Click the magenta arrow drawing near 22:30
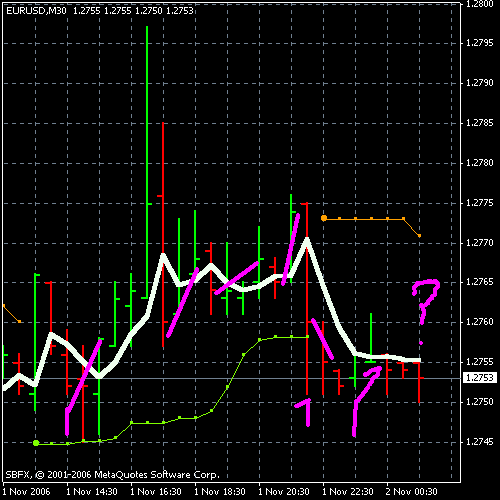 [x=367, y=401]
